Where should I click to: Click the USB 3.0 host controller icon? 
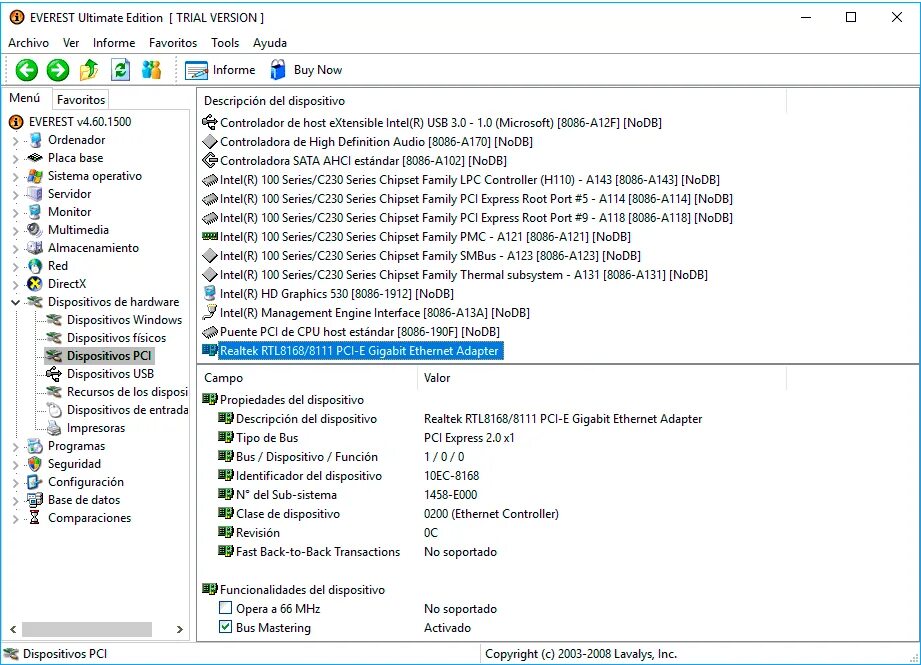tap(210, 122)
